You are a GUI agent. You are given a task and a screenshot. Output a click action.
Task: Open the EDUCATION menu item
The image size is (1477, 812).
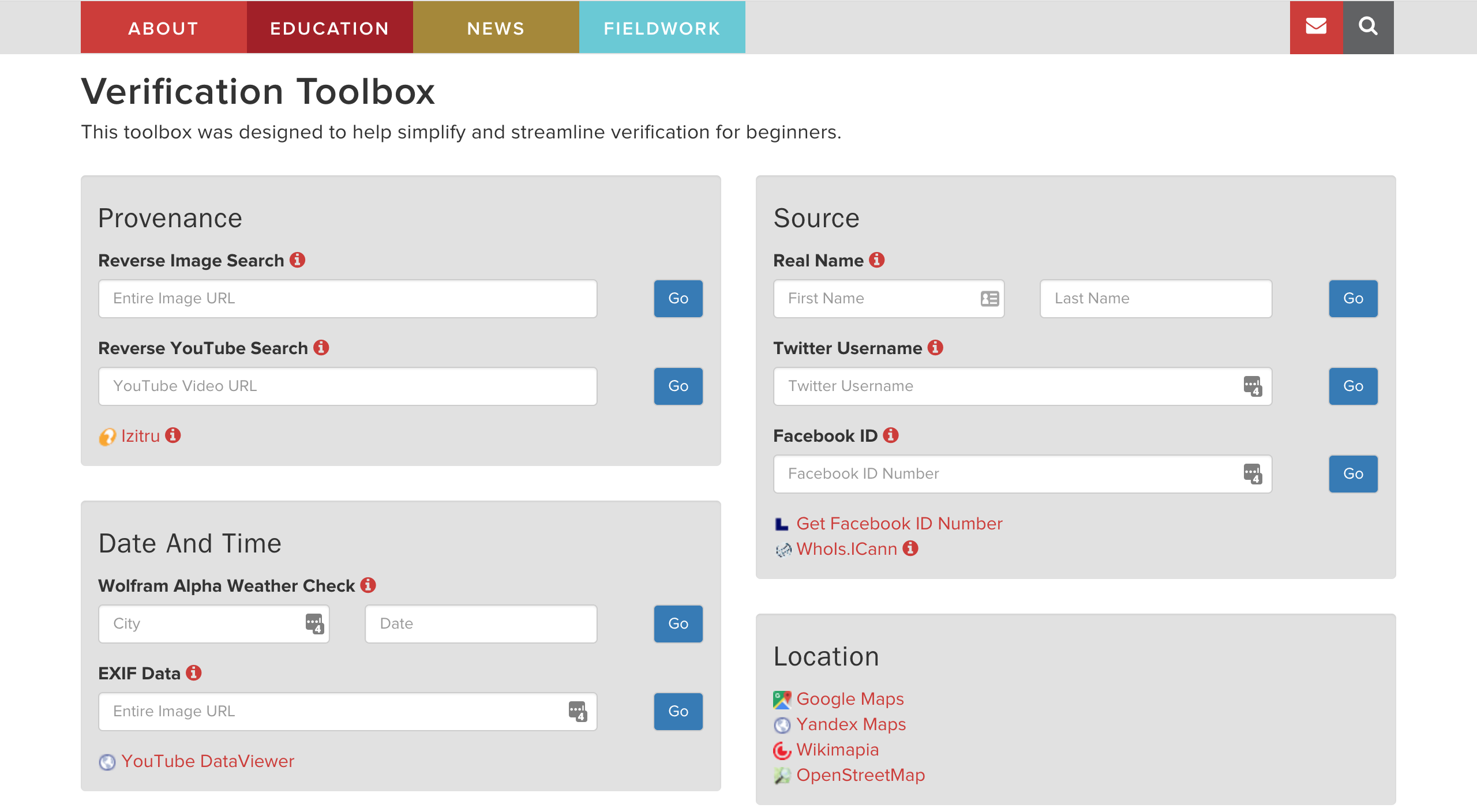(329, 28)
